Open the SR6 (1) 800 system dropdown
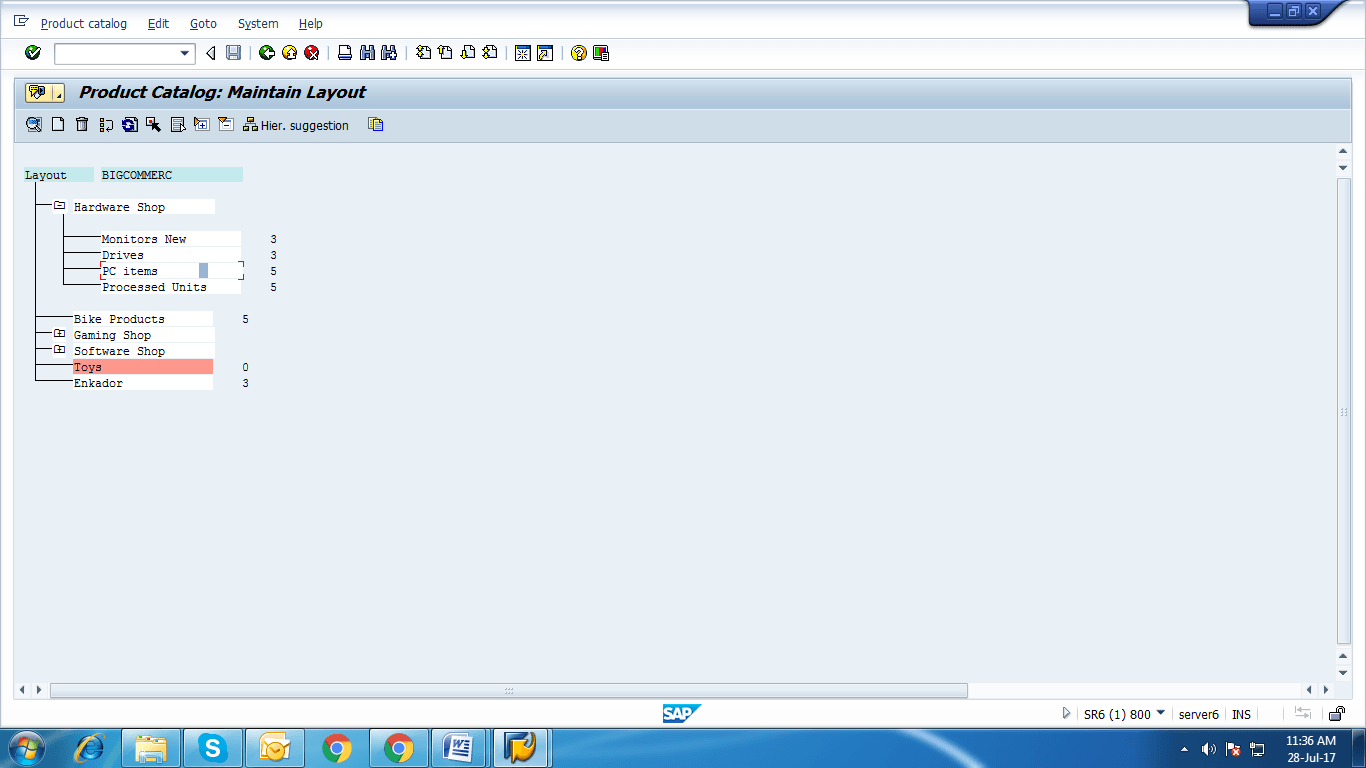Viewport: 1366px width, 768px height. (1161, 713)
